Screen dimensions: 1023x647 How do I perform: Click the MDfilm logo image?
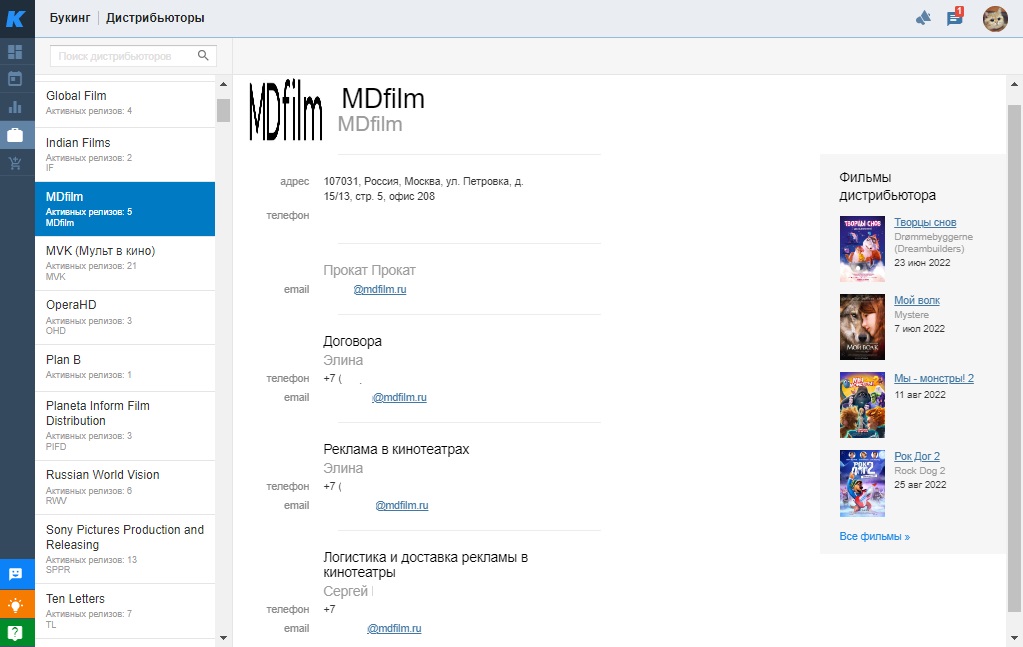[x=286, y=110]
